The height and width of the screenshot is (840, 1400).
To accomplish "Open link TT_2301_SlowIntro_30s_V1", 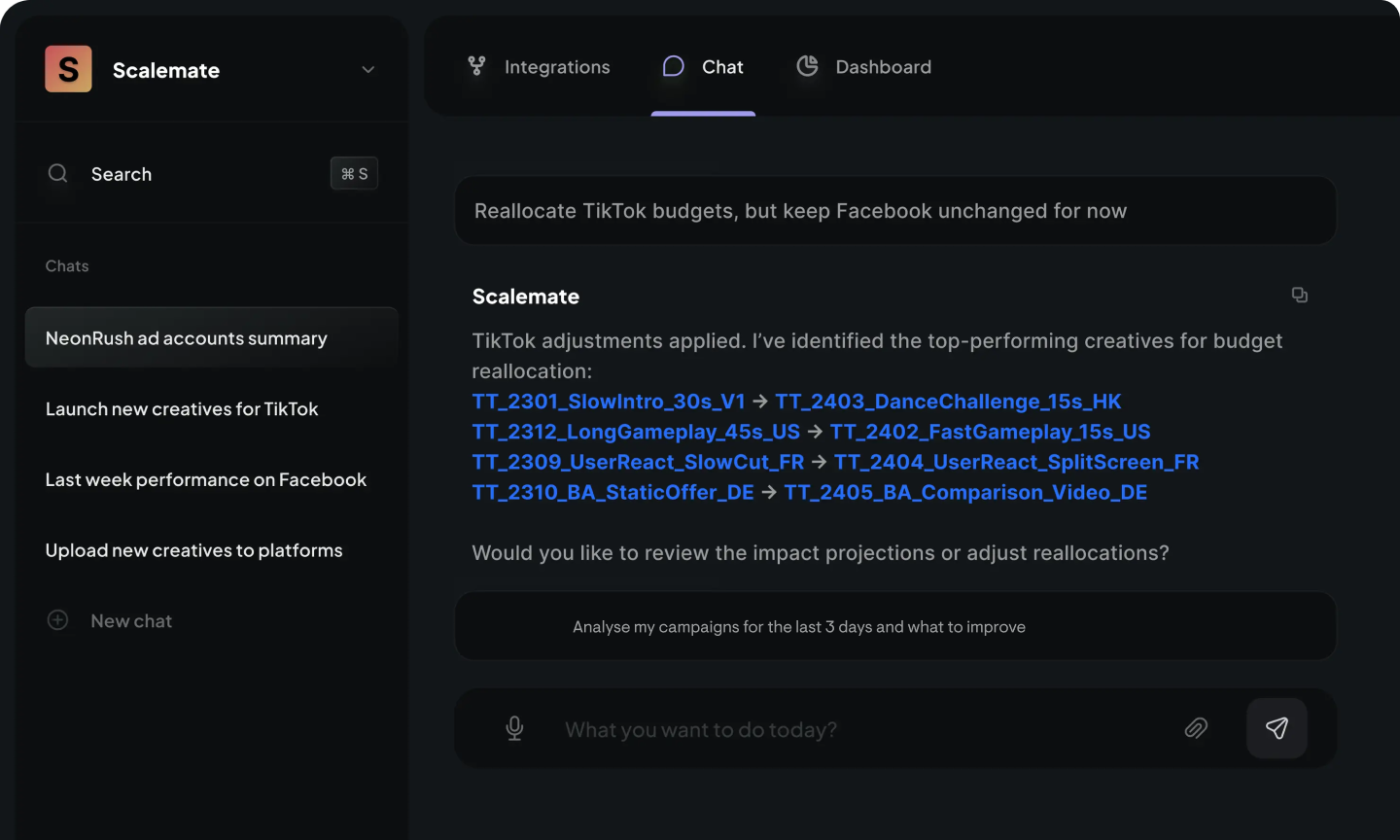I will pos(609,402).
